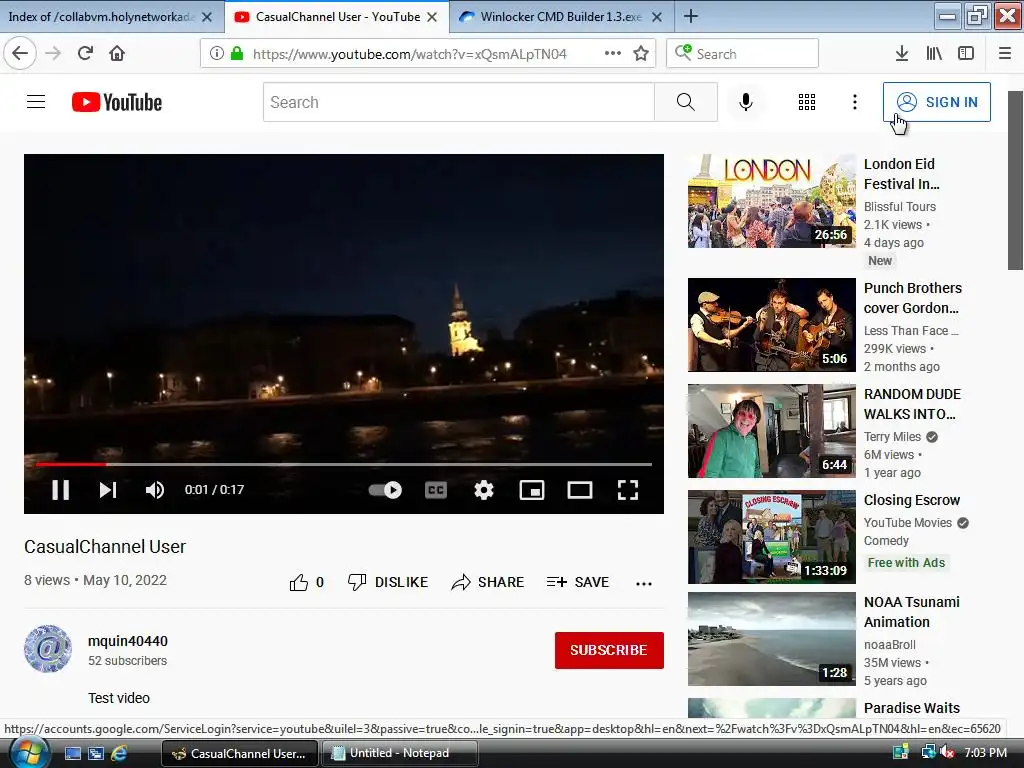1024x768 pixels.
Task: Click the YouTube search field
Action: click(458, 102)
